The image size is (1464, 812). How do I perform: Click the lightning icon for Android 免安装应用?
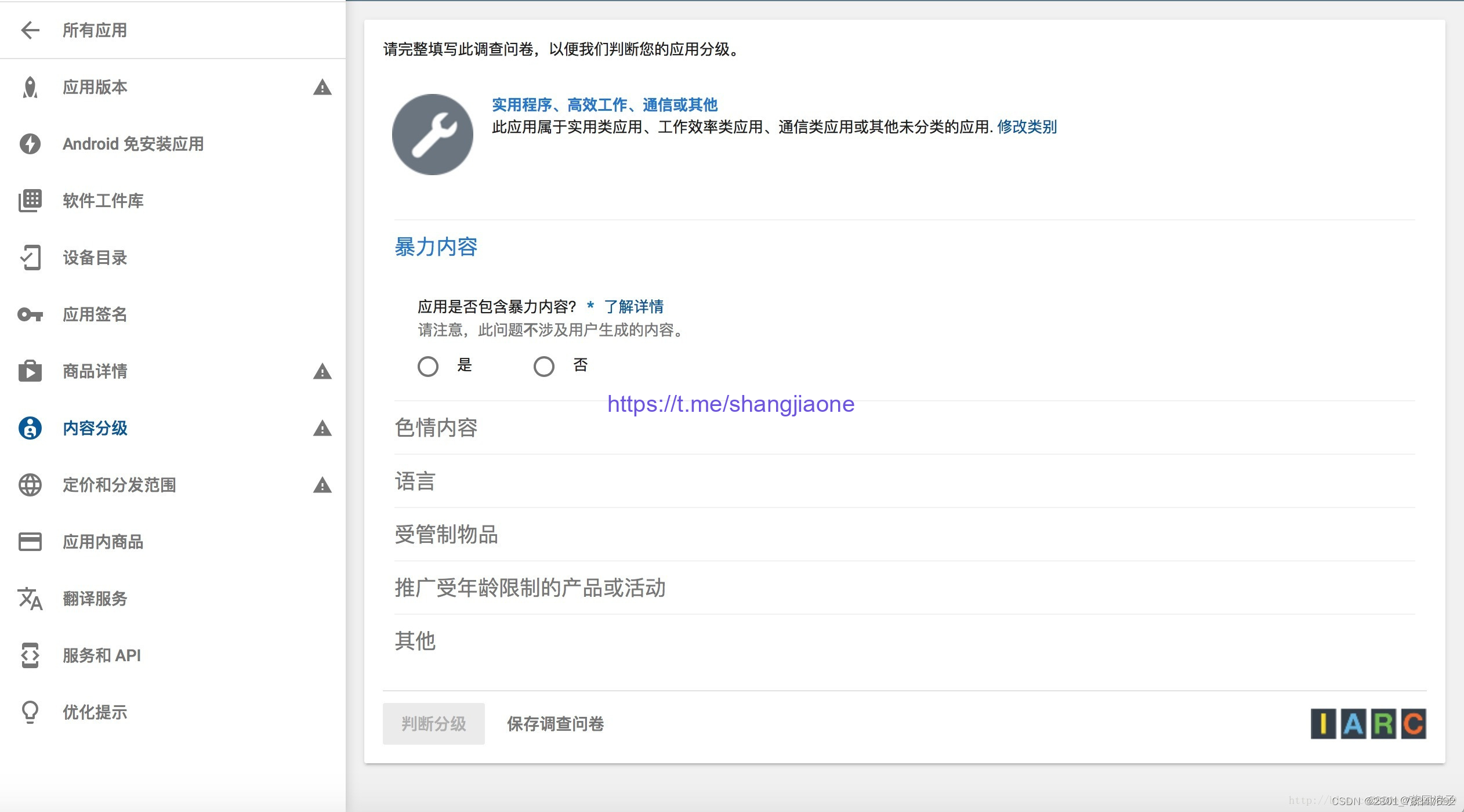(30, 144)
